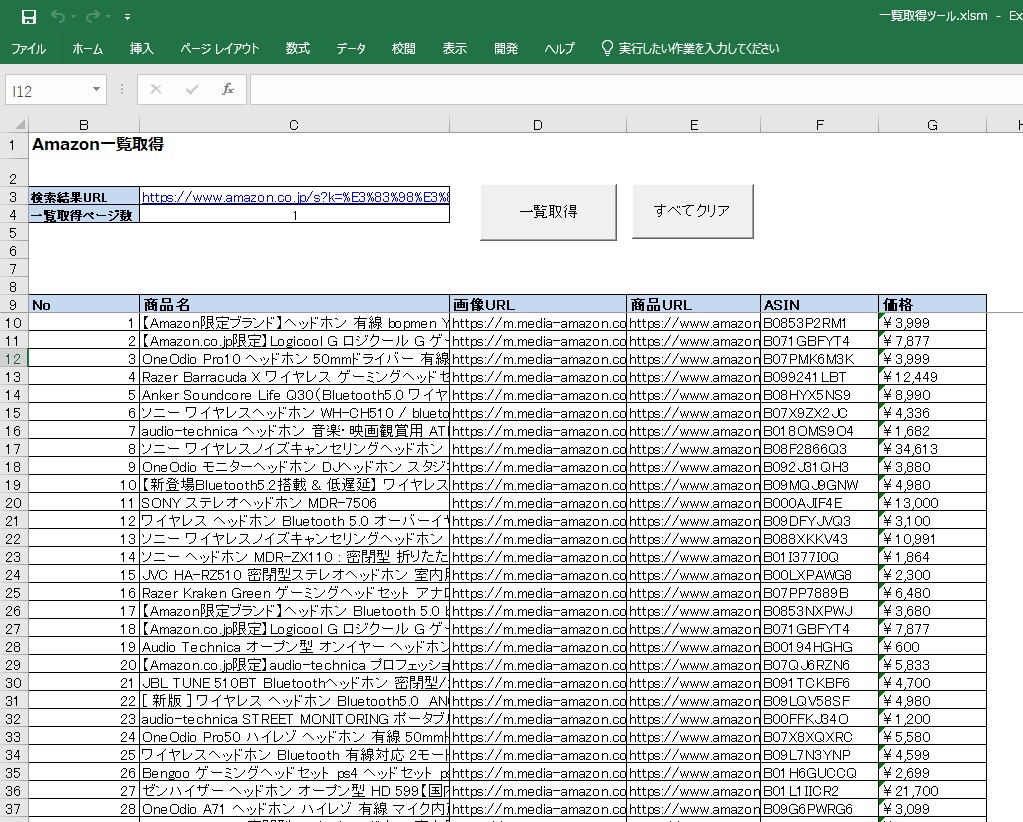Viewport: 1023px width, 822px height.
Task: Switch to the ホーム ribbon tab
Action: tap(87, 48)
